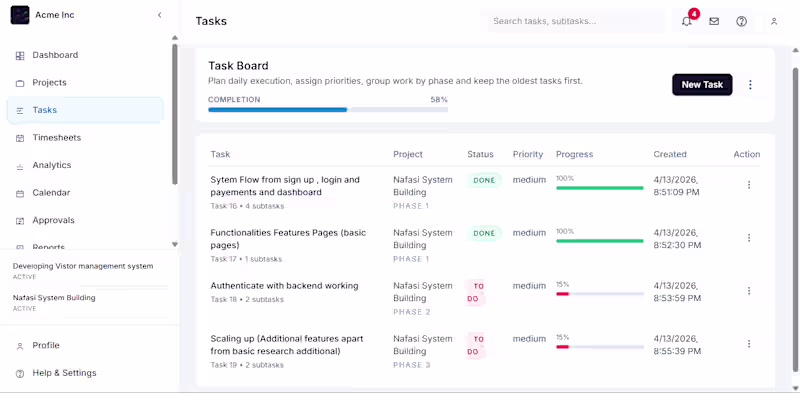Click the Calendar icon in the sidebar
Screen dimensions: 800x393
point(20,193)
